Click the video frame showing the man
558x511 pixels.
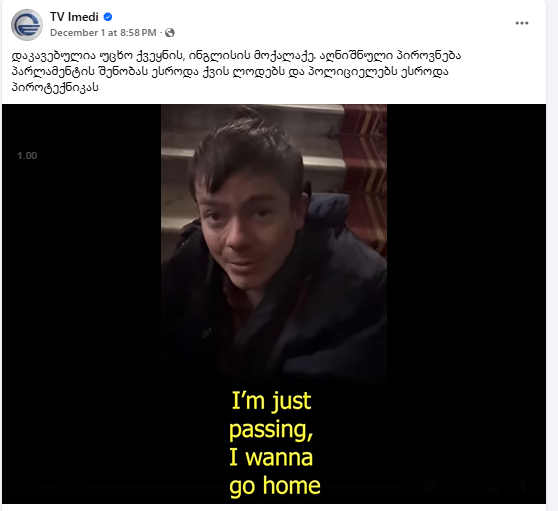(x=274, y=242)
